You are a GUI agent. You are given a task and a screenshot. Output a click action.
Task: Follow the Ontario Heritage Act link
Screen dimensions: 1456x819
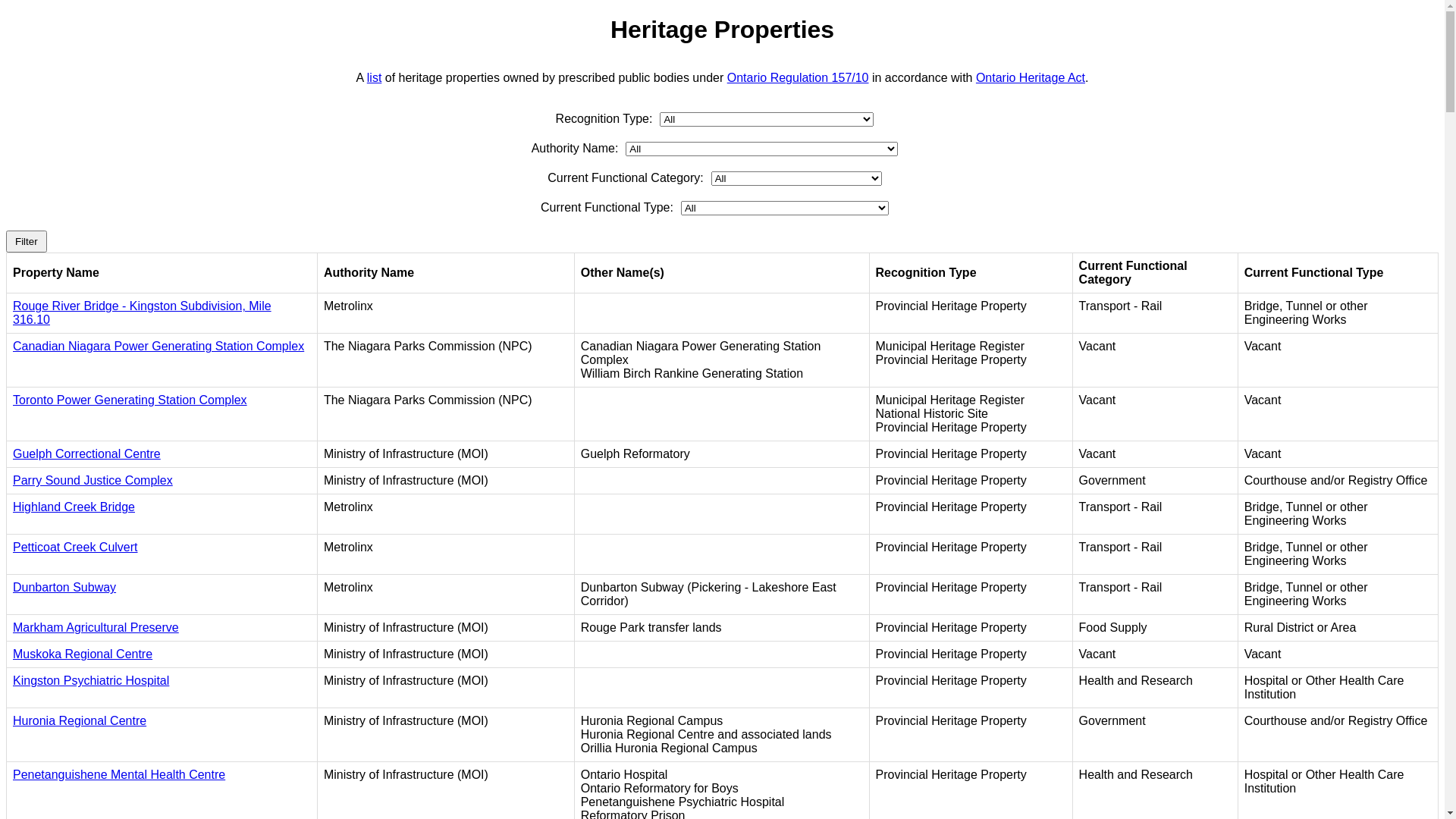[1030, 78]
